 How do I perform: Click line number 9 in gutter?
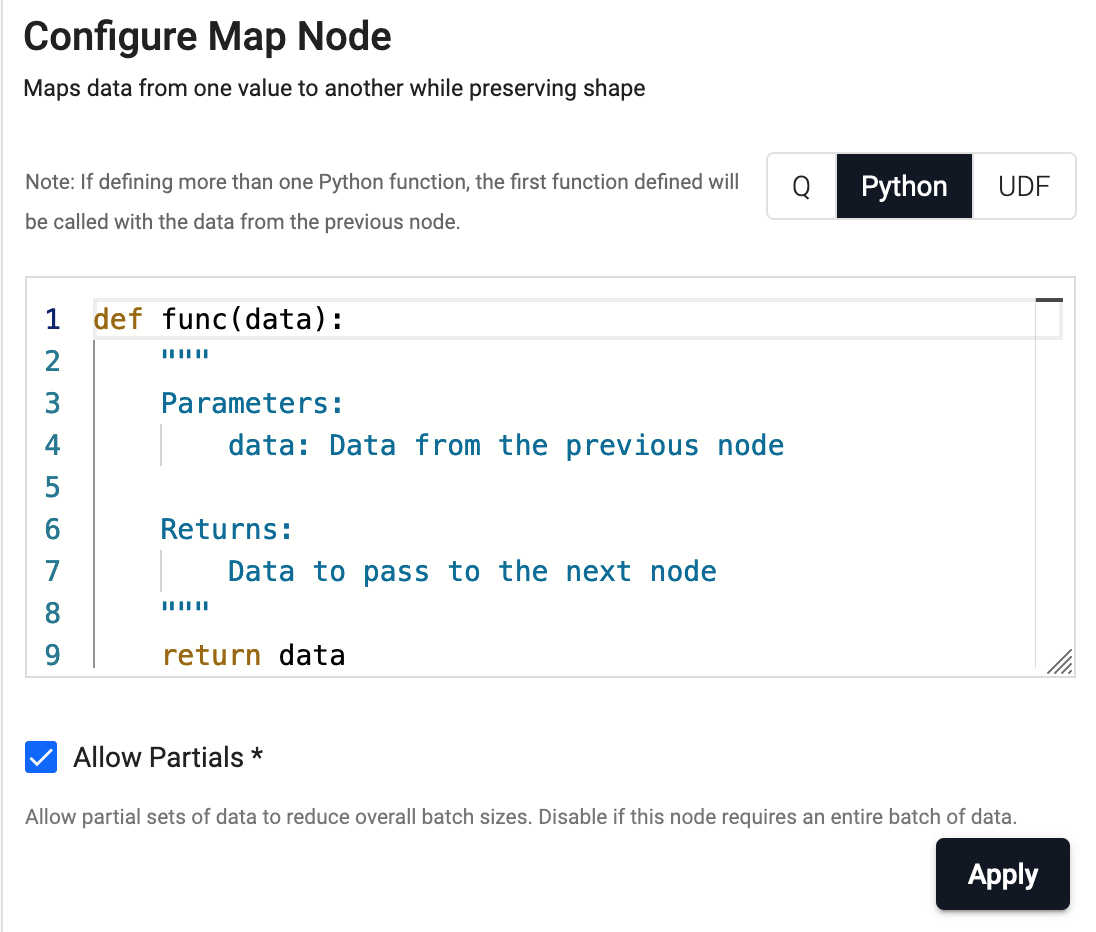(x=52, y=655)
